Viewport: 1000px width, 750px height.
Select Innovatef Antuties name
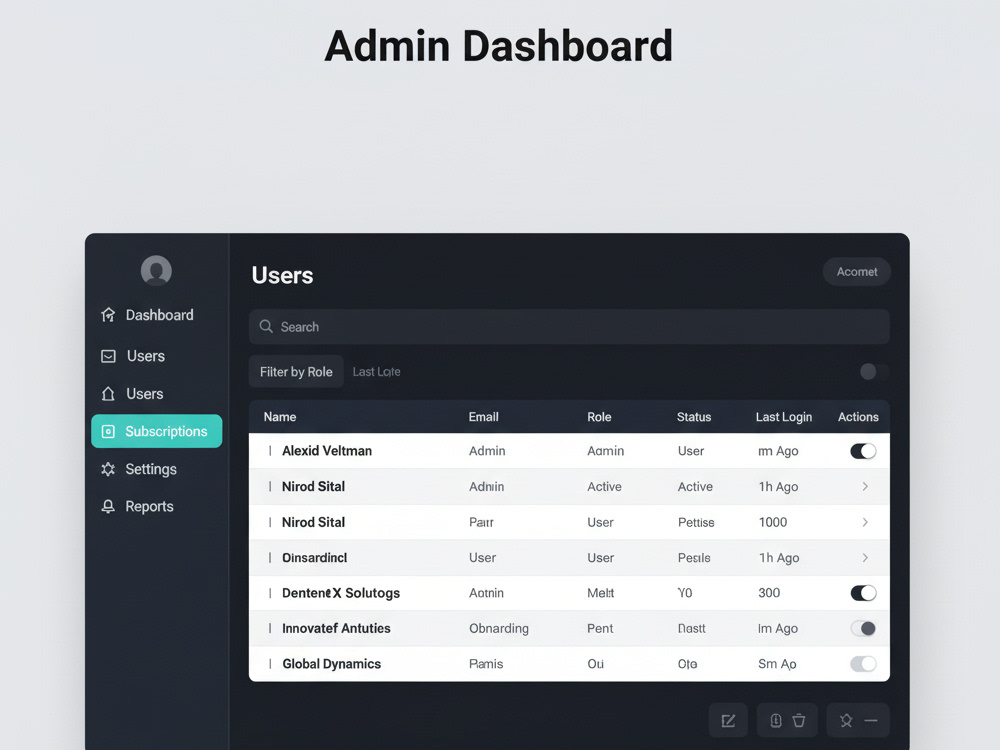click(x=336, y=628)
